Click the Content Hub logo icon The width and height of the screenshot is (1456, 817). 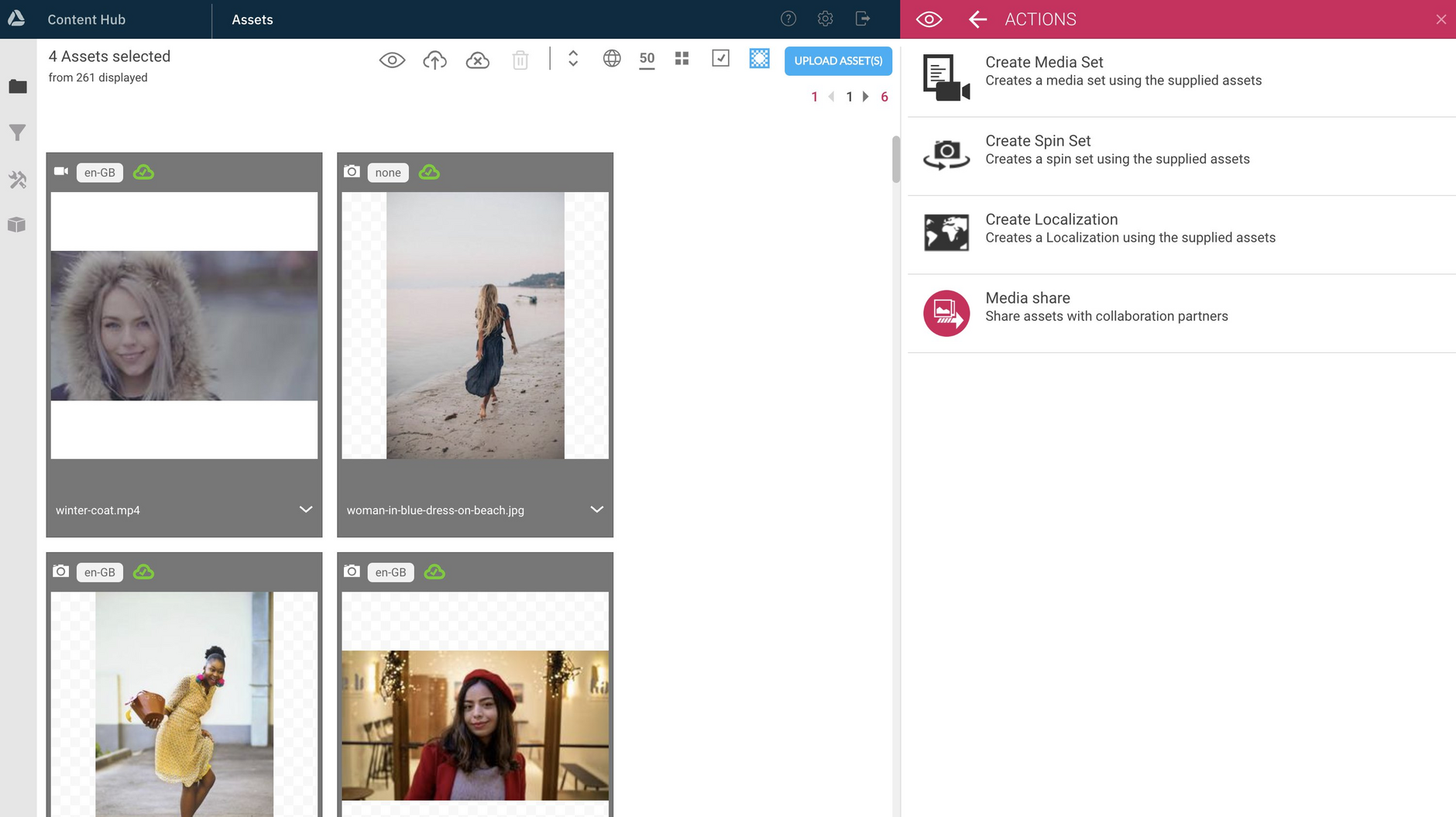click(x=16, y=18)
